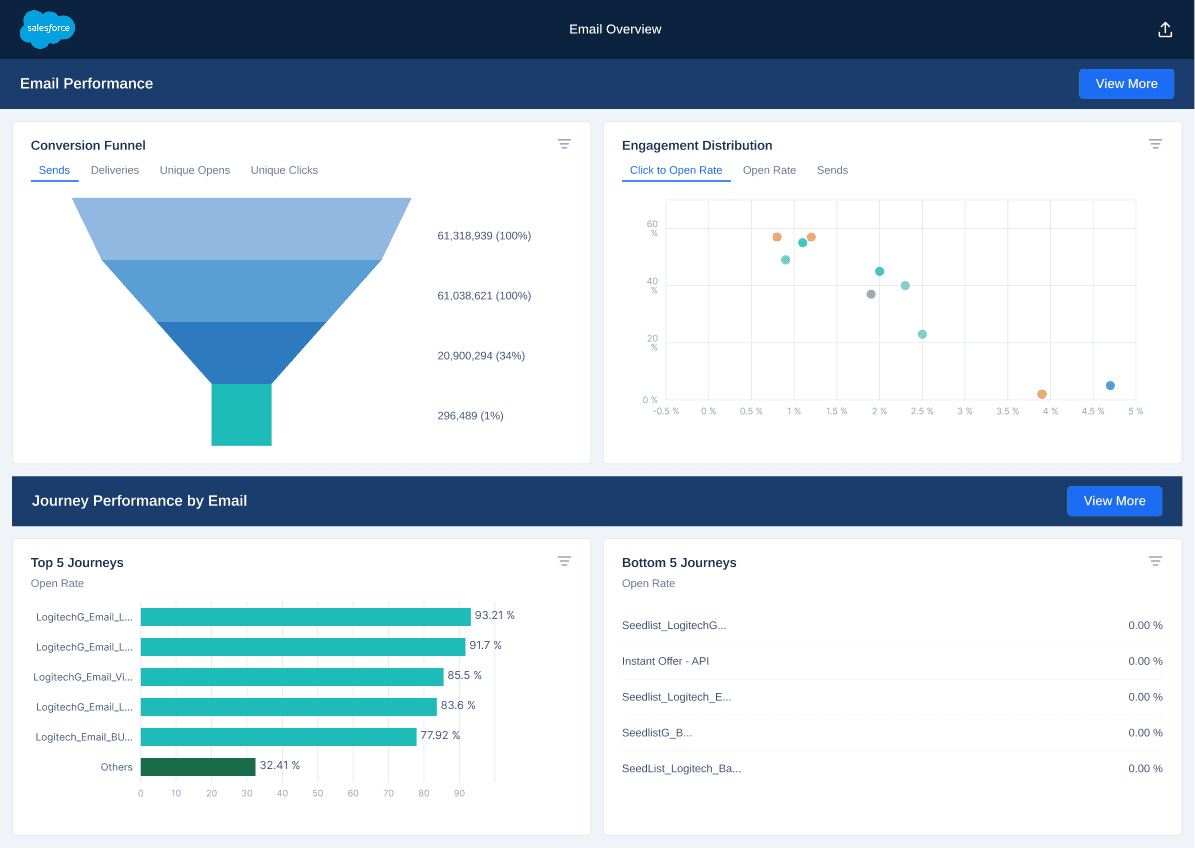Click the Salesforce cloud logo
This screenshot has height=848, width=1195.
[47, 29]
